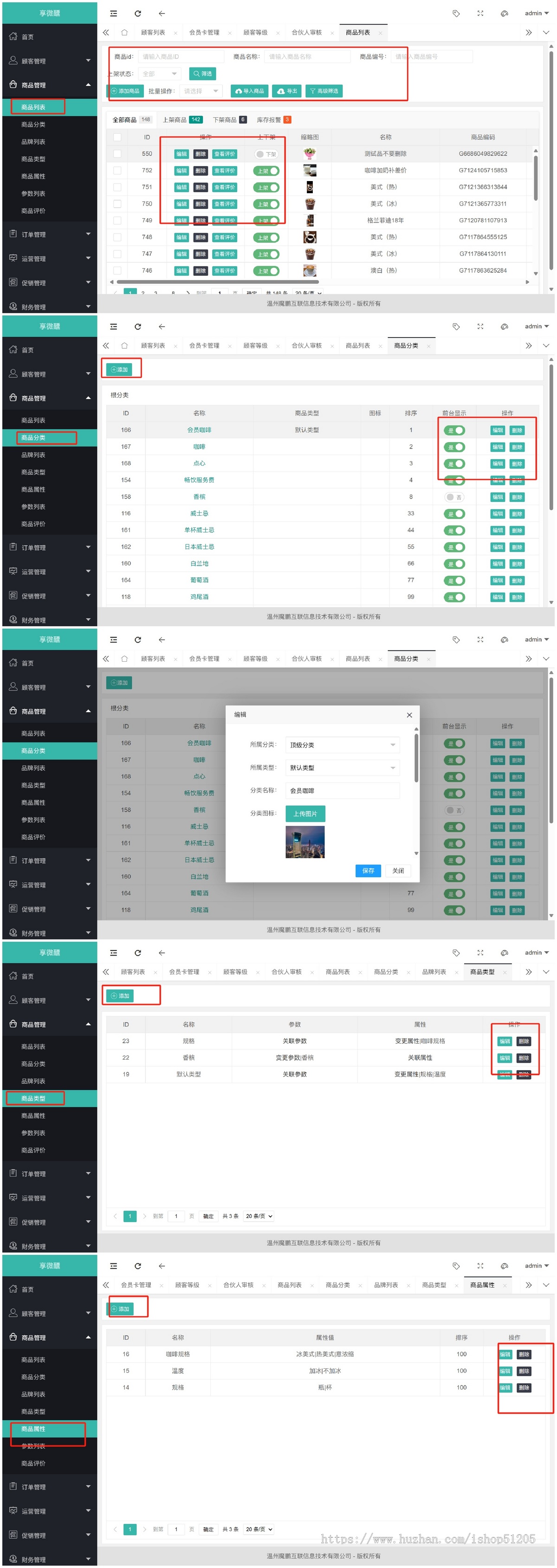Close the active 商品类型 tab via its x
557x1568 pixels.
(505, 972)
